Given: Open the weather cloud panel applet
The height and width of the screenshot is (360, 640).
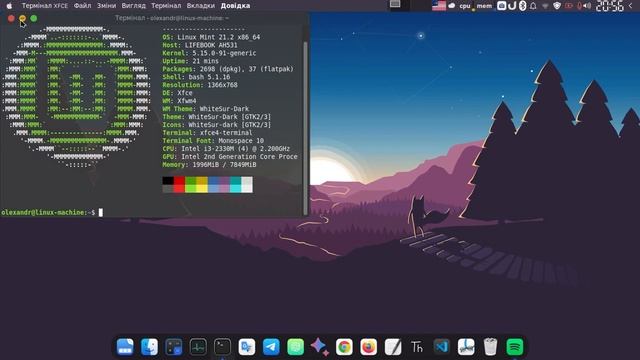Looking at the screenshot, I should pos(451,6).
